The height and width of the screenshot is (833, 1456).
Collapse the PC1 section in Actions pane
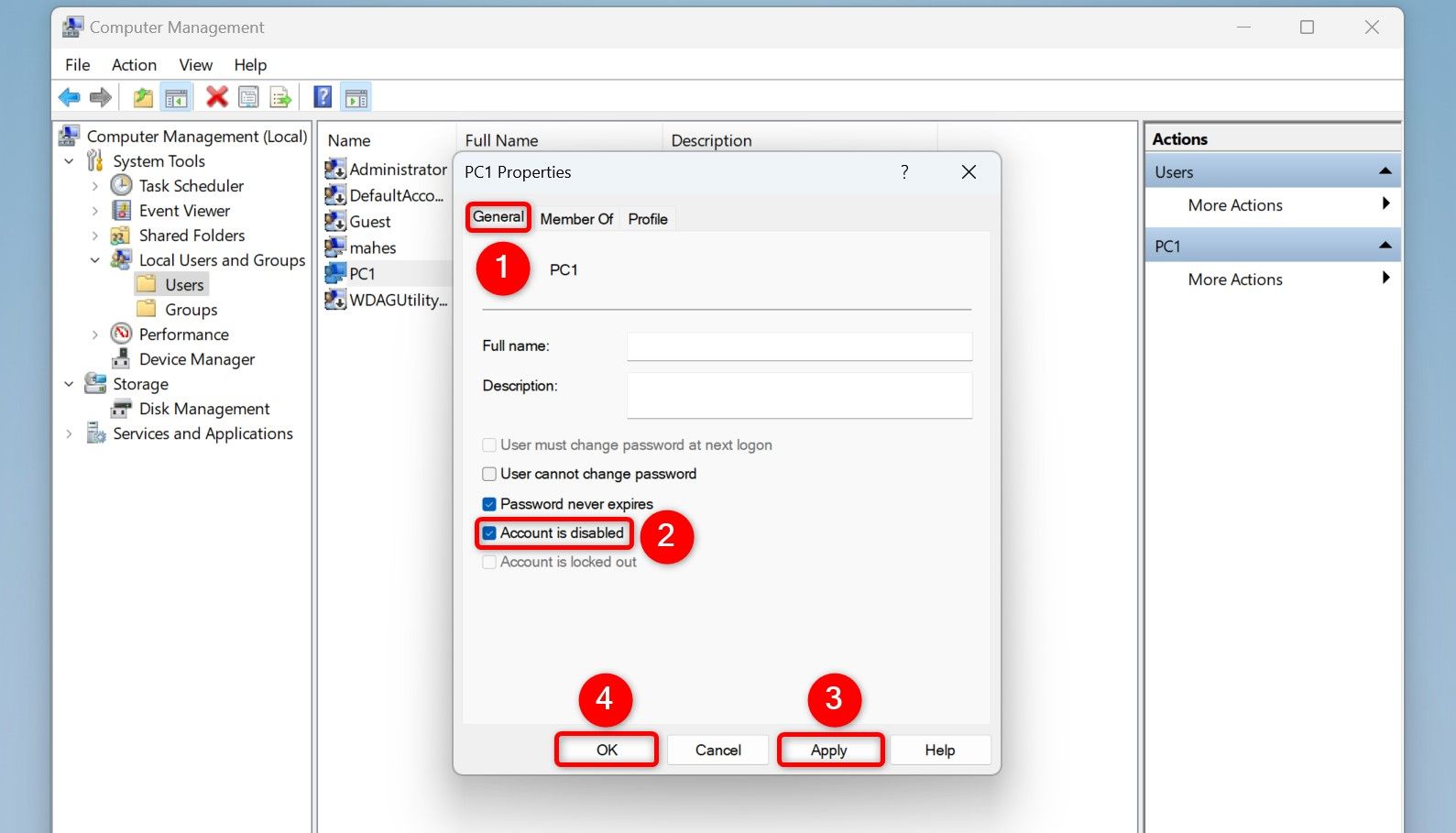[x=1385, y=246]
